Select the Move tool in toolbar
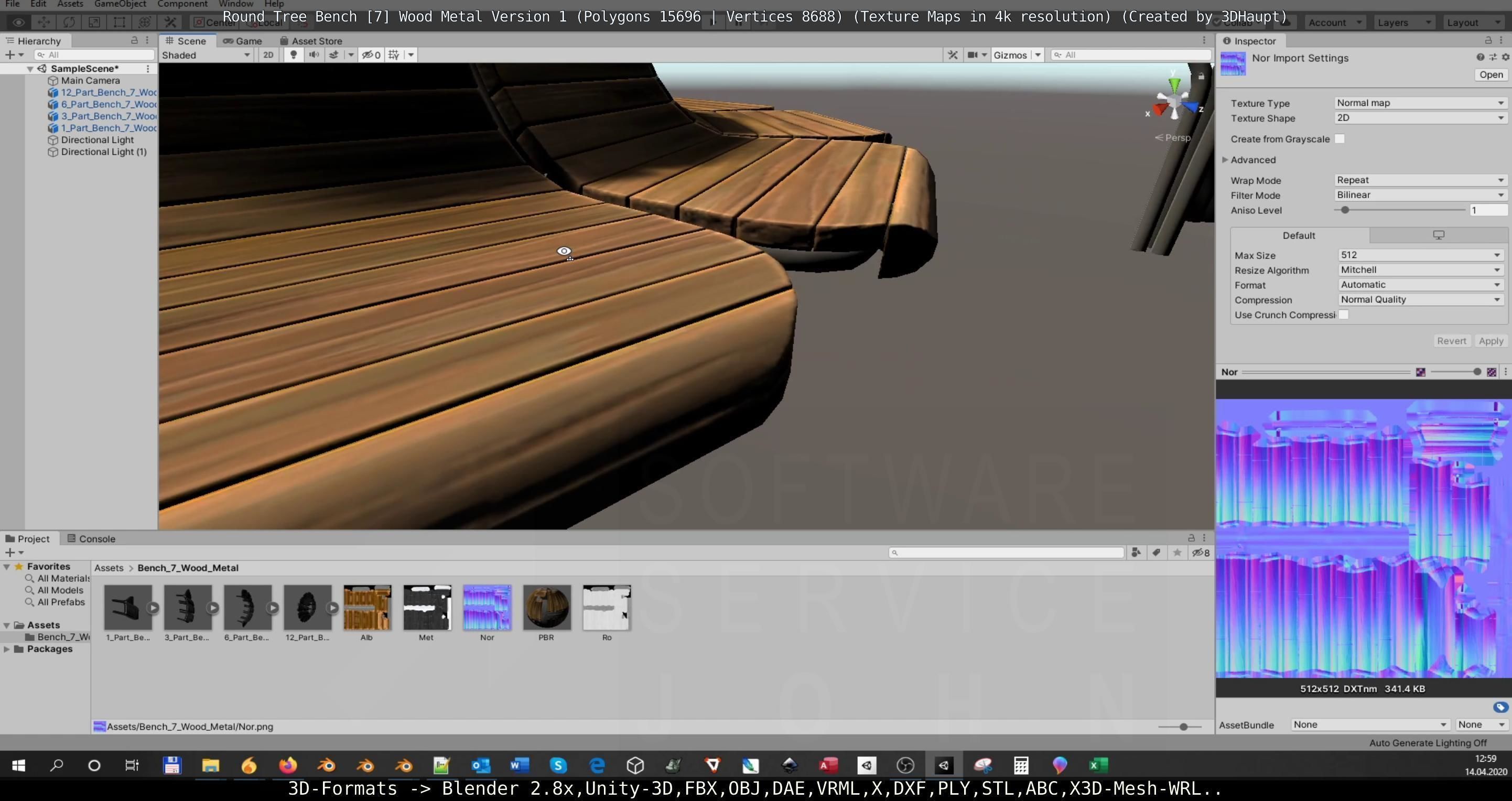Image resolution: width=1512 pixels, height=801 pixels. click(44, 23)
